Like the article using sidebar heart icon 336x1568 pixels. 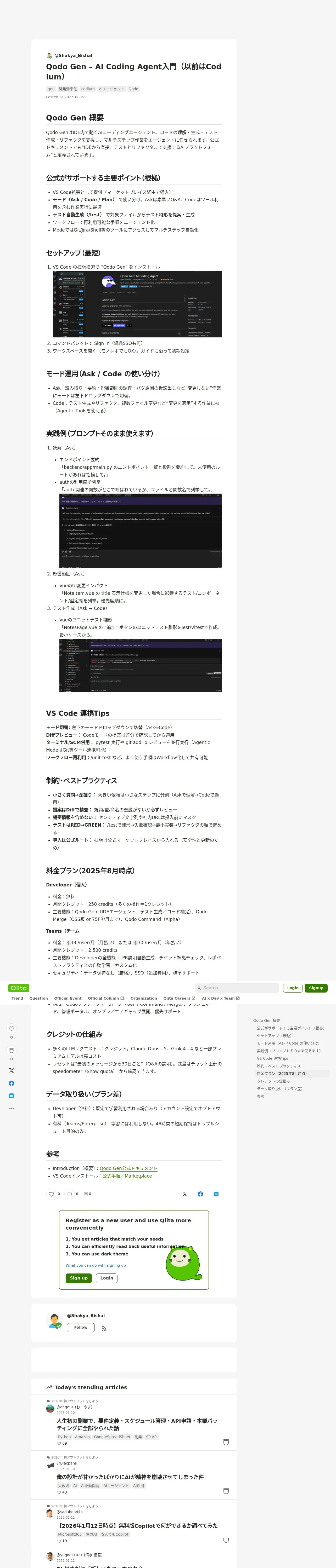(11, 1029)
